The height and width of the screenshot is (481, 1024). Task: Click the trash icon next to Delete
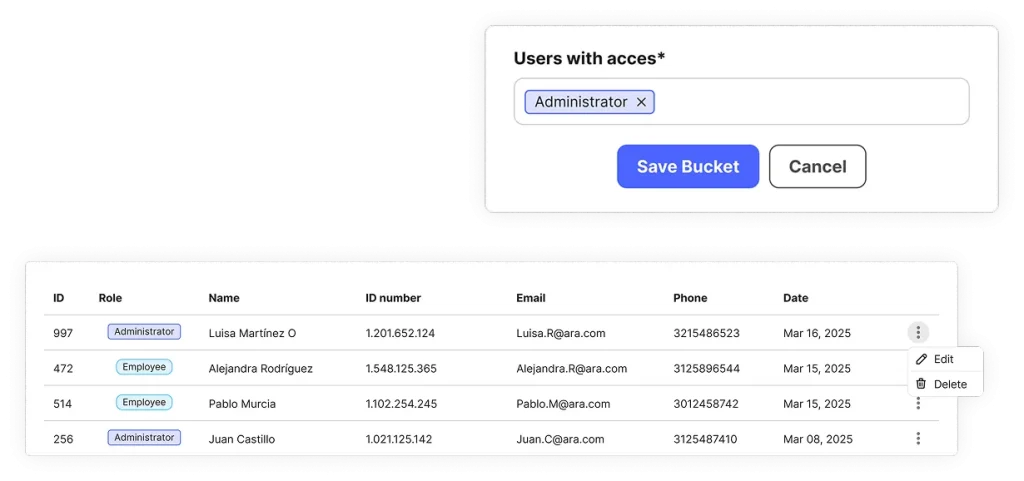[x=921, y=384]
